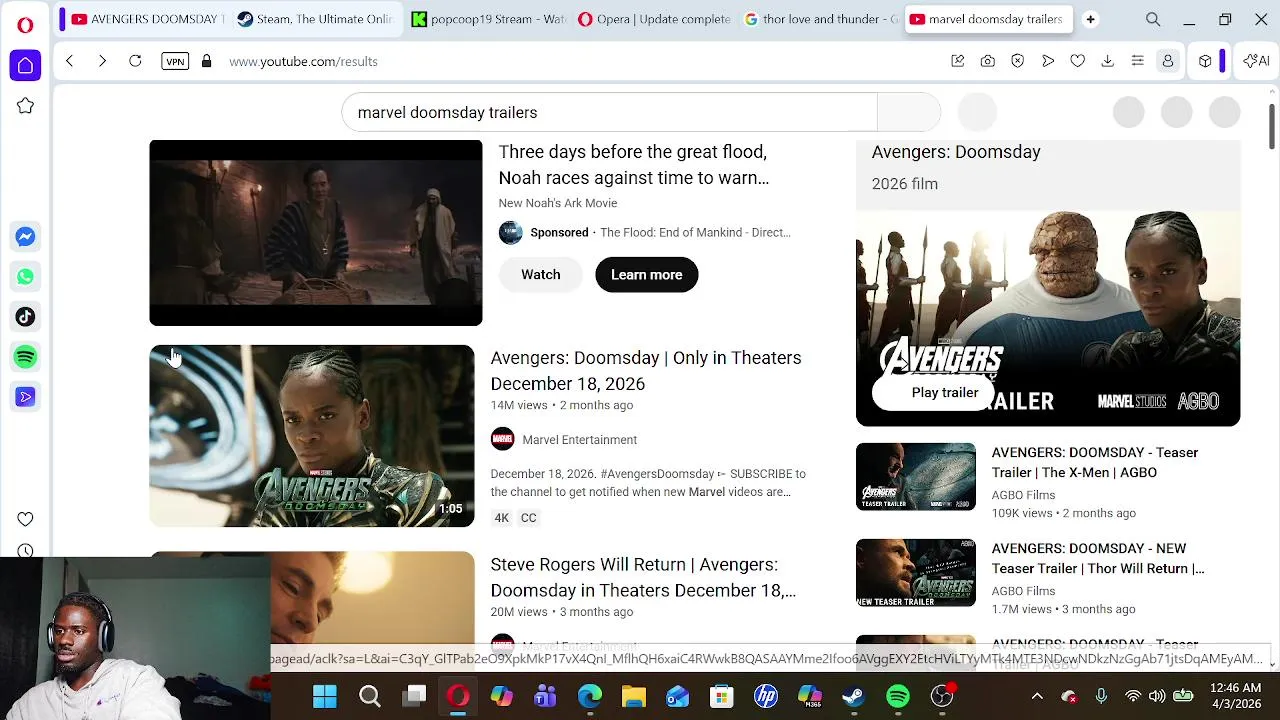Screen dimensions: 1280x720
Task: Open snapshot edit icon in address bar
Action: (x=957, y=61)
